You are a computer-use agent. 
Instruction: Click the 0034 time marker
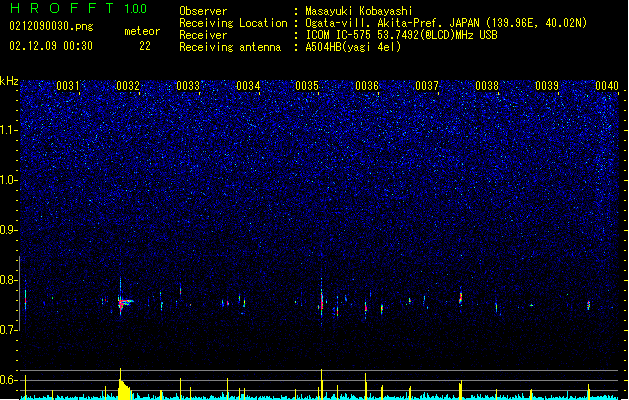coord(248,86)
